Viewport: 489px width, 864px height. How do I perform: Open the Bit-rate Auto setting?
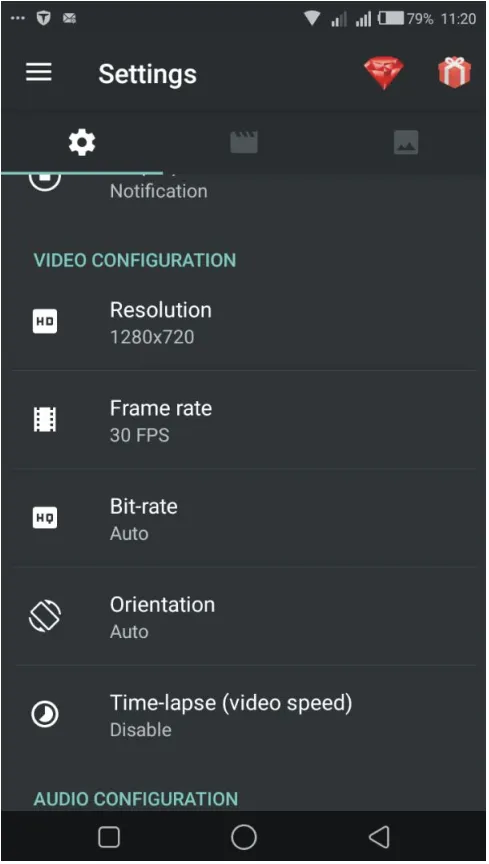pos(244,519)
